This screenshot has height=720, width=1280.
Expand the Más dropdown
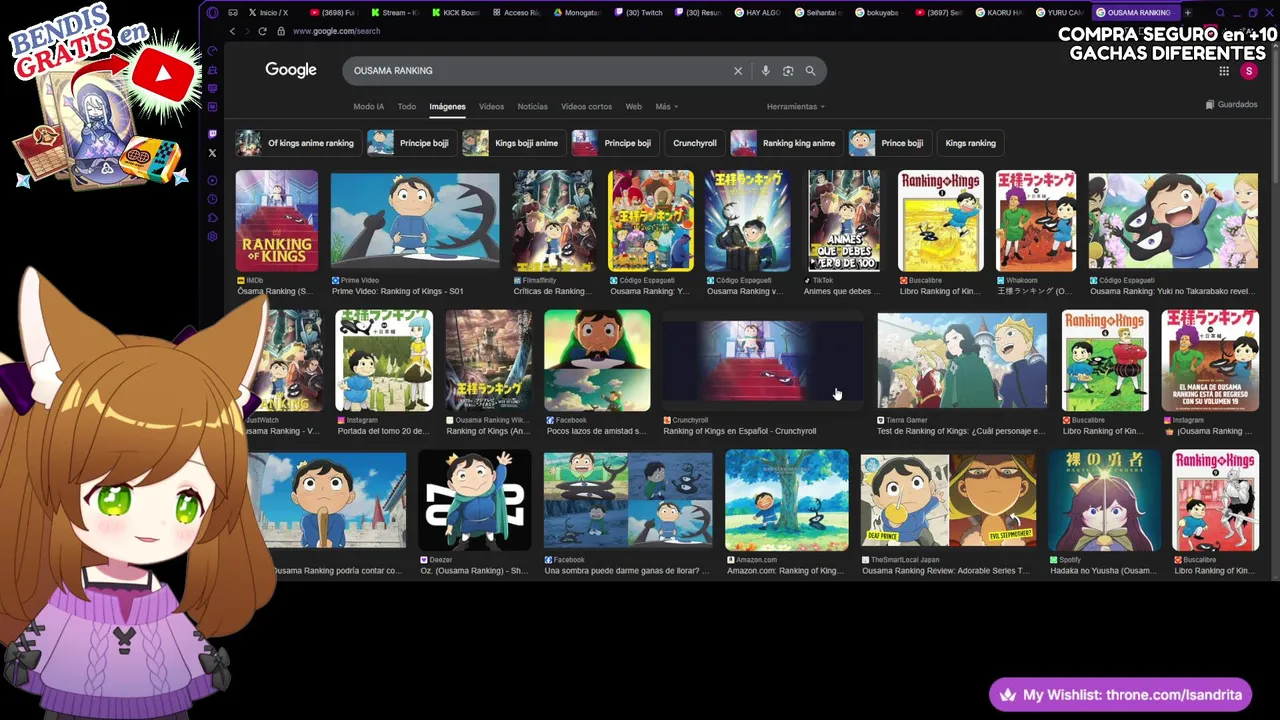click(x=666, y=107)
